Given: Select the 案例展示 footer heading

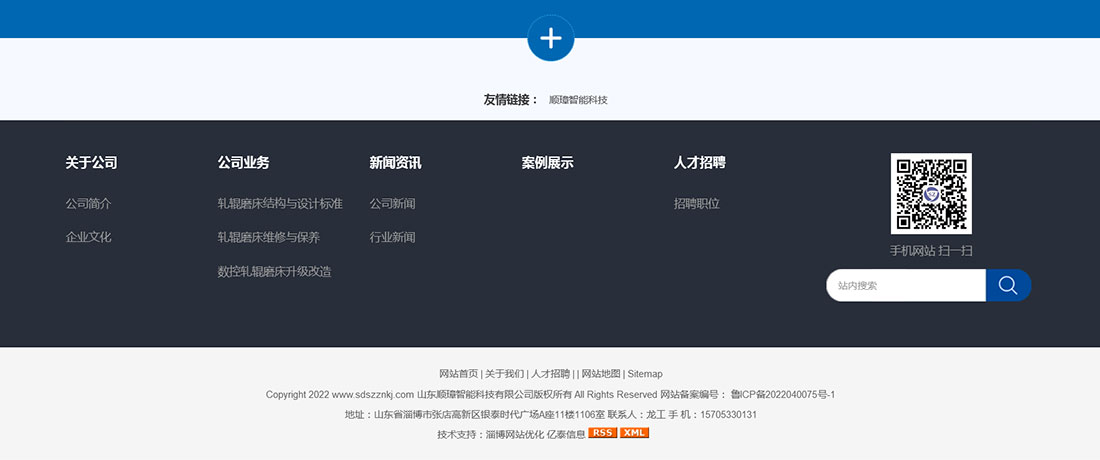Looking at the screenshot, I should (547, 162).
